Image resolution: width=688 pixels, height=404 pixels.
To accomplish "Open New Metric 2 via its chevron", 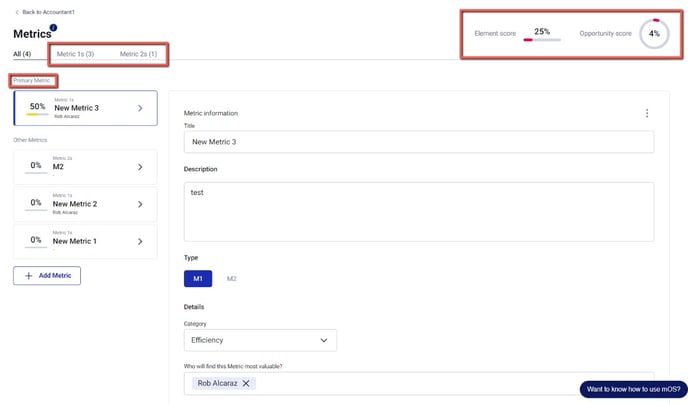I will pyautogui.click(x=140, y=204).
